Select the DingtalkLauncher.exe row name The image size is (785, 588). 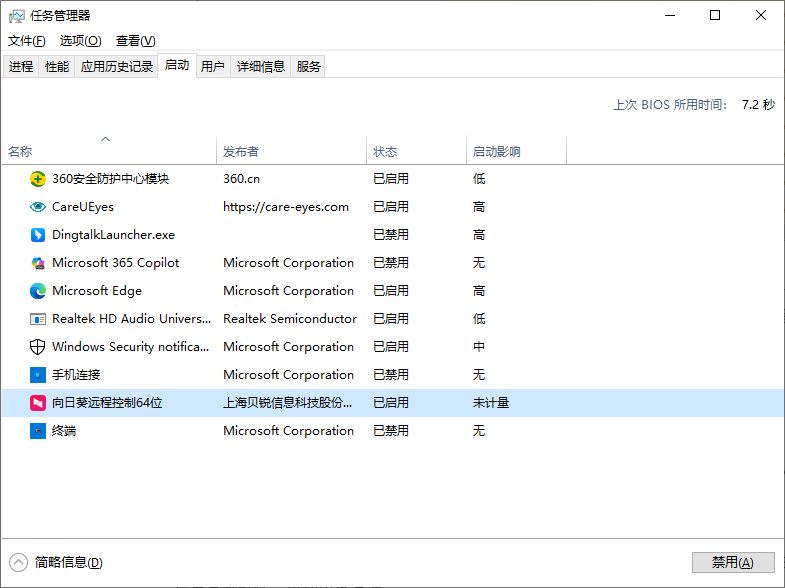[113, 235]
